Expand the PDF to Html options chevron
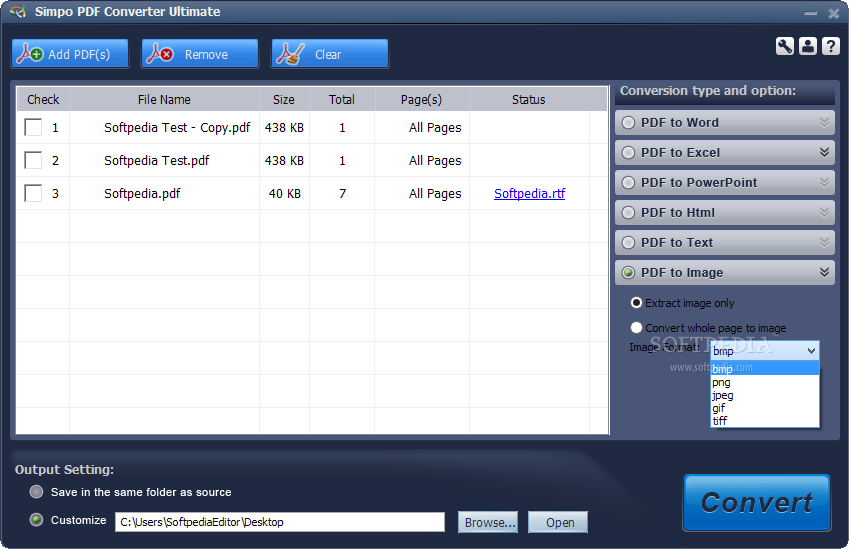Viewport: 849px width, 549px height. [x=824, y=212]
